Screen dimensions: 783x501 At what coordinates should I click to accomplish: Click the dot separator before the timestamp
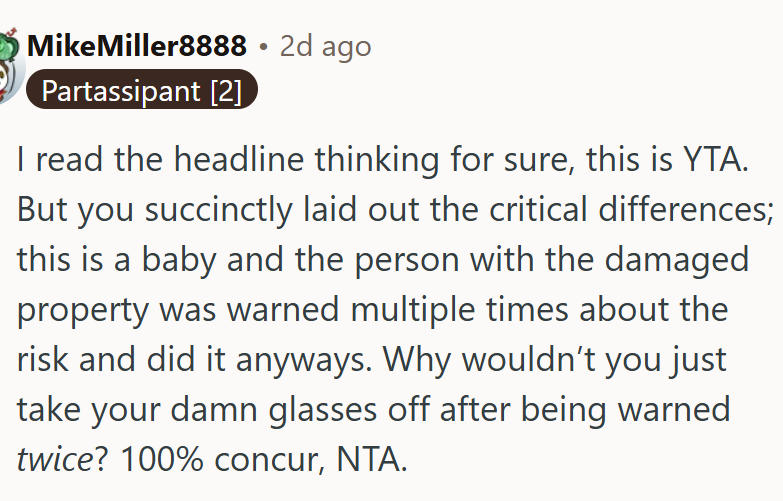pyautogui.click(x=264, y=47)
